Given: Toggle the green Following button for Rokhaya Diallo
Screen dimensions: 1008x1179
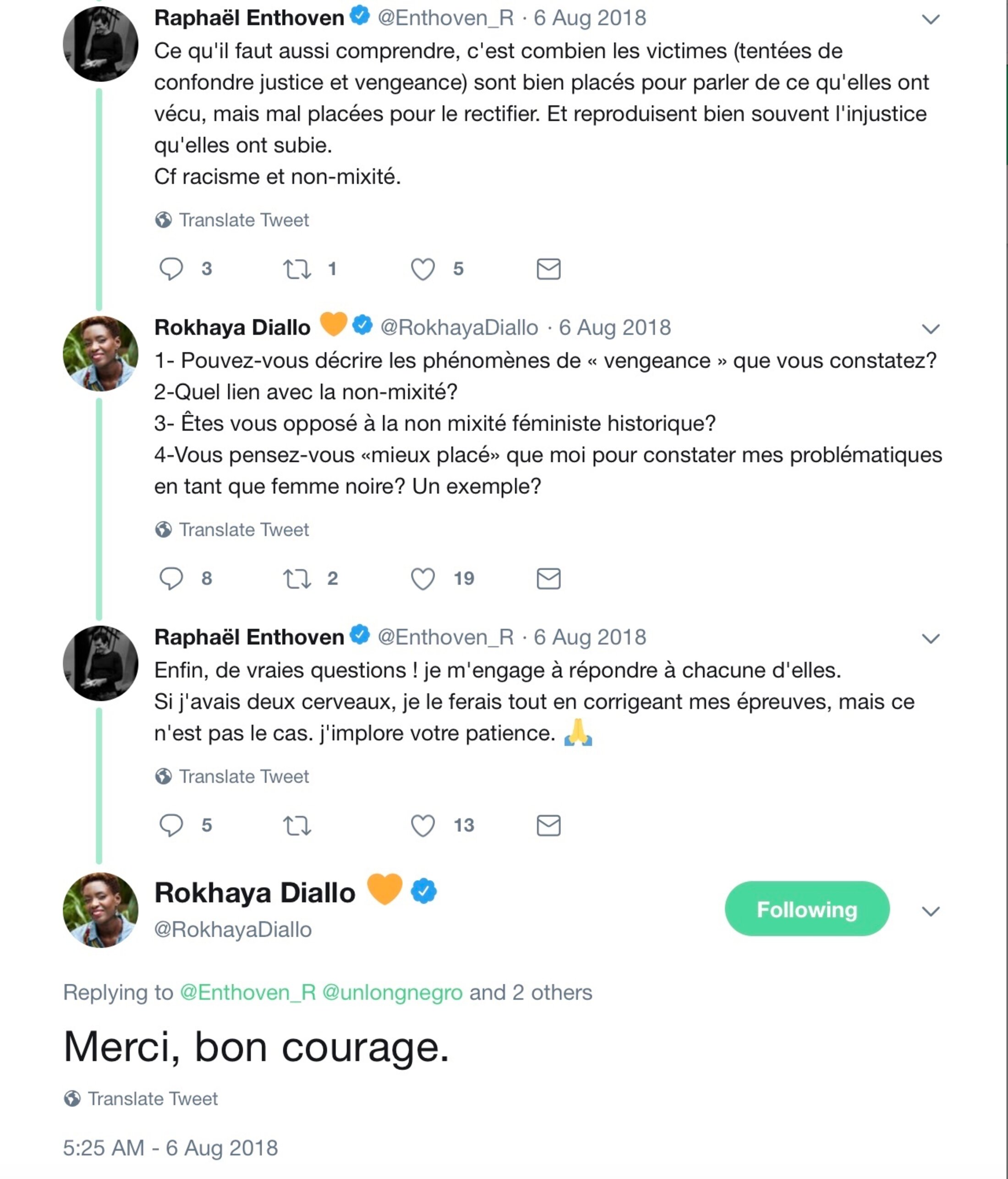Looking at the screenshot, I should click(x=806, y=909).
